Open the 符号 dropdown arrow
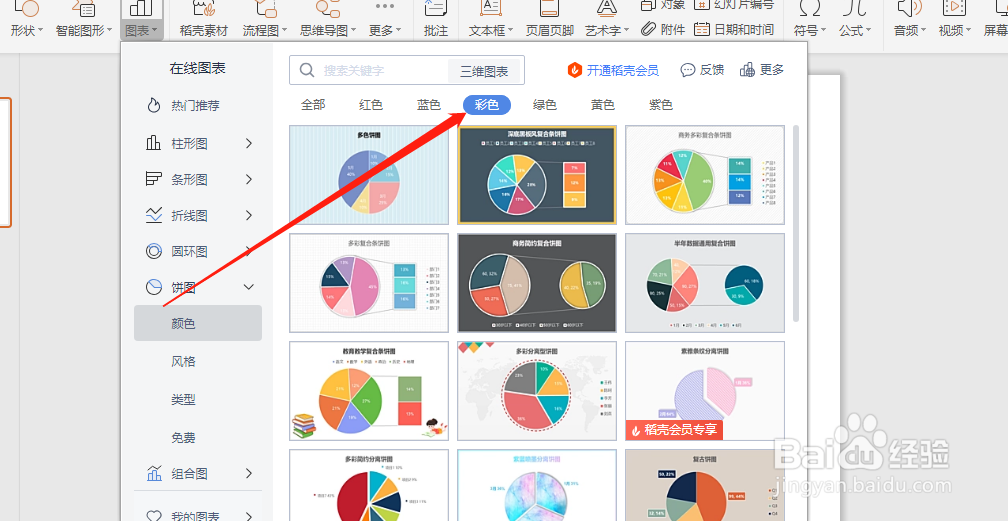Viewport: 1008px width, 521px height. pos(824,30)
